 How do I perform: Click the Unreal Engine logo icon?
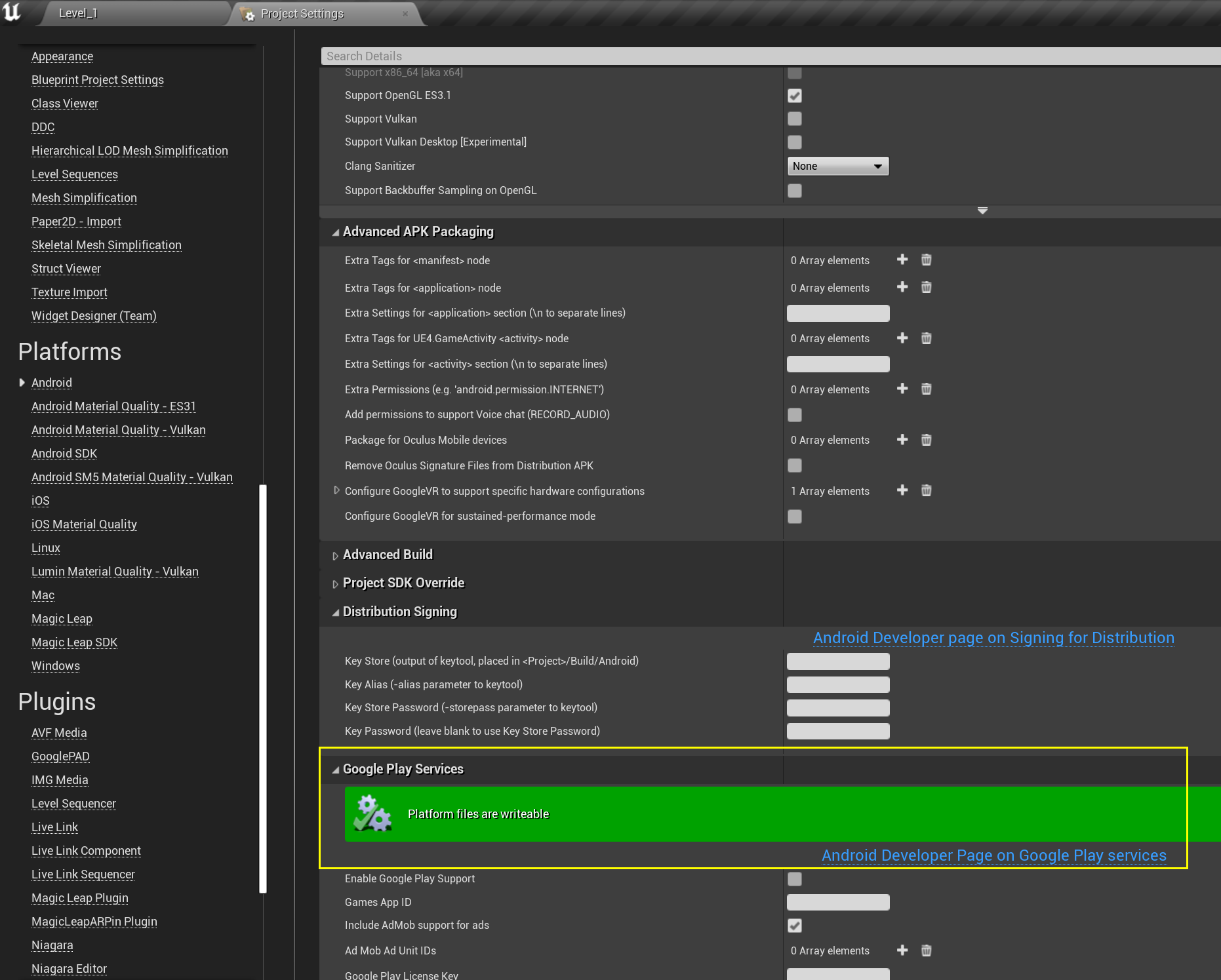[x=12, y=12]
